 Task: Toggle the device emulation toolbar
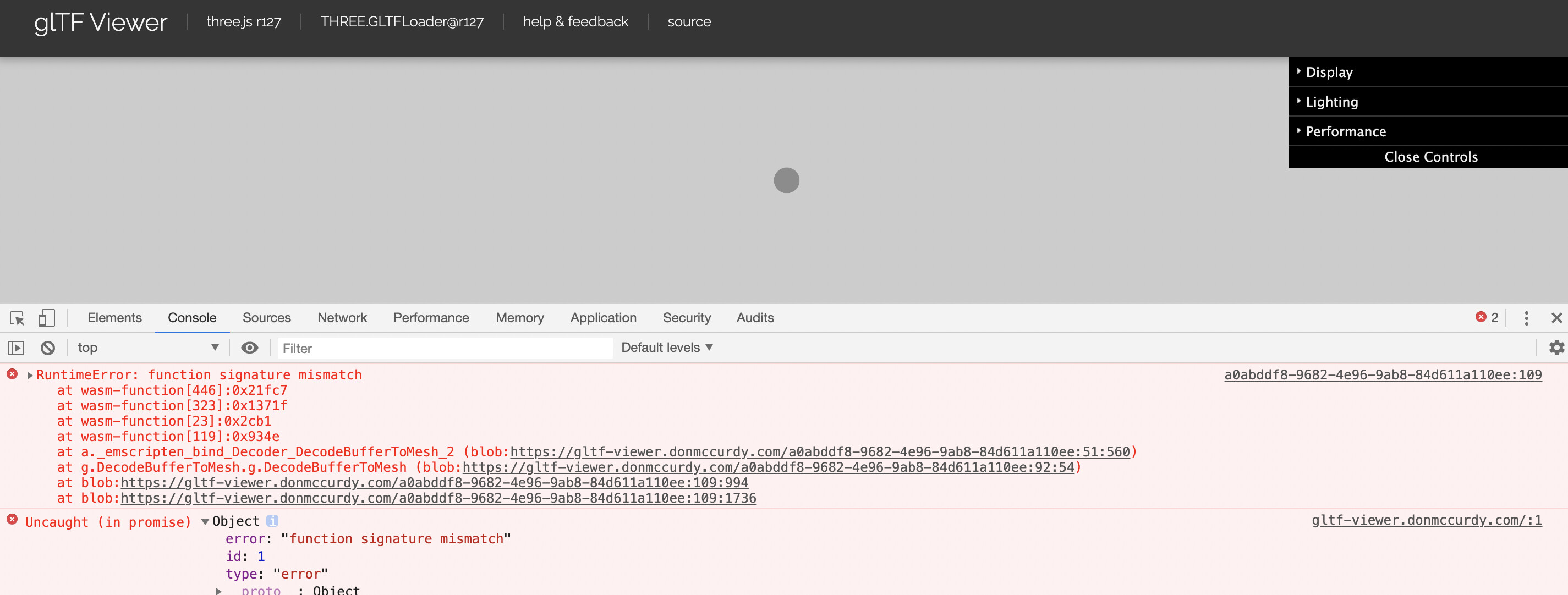point(47,318)
